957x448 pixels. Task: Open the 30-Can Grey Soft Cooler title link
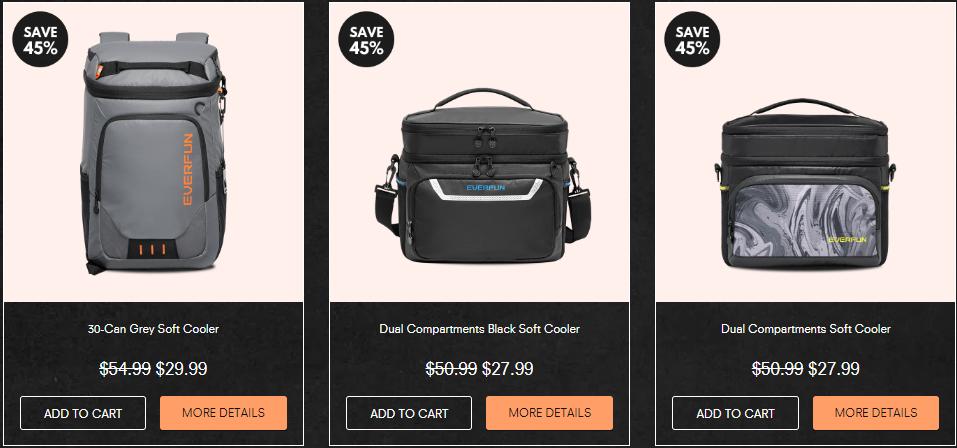tap(153, 329)
